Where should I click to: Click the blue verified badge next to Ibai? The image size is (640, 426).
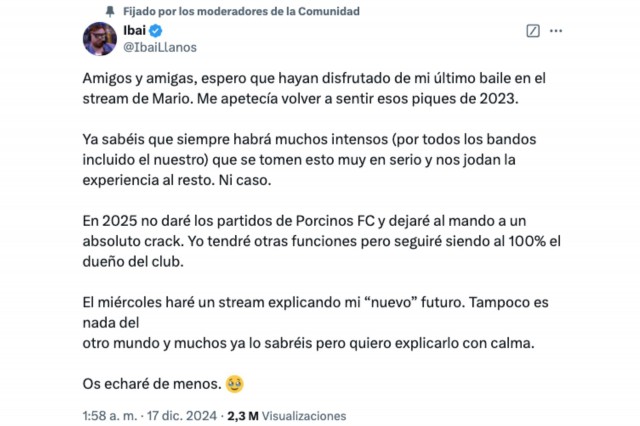(x=155, y=30)
